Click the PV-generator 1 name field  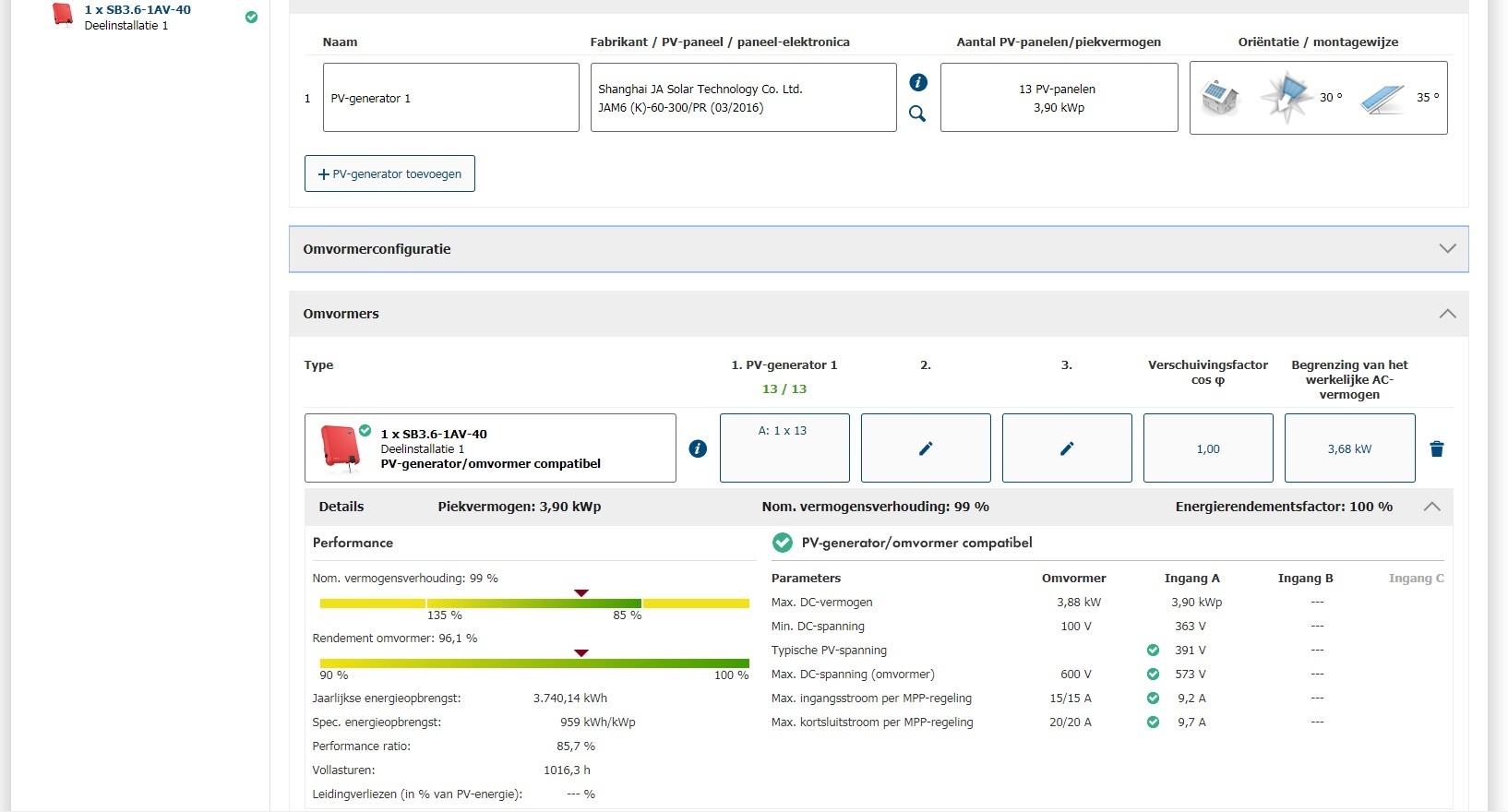450,98
